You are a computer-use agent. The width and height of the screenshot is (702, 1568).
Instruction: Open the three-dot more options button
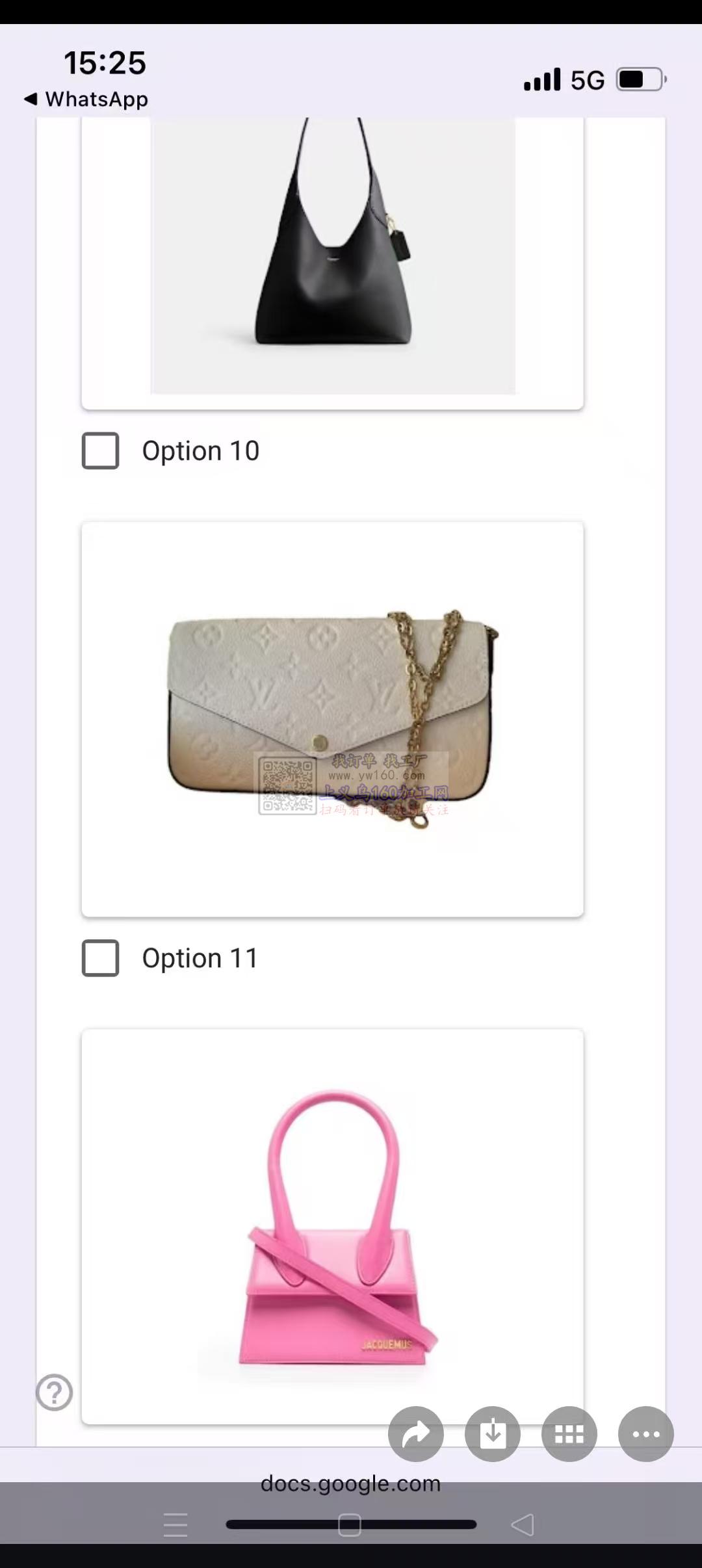click(x=646, y=1433)
